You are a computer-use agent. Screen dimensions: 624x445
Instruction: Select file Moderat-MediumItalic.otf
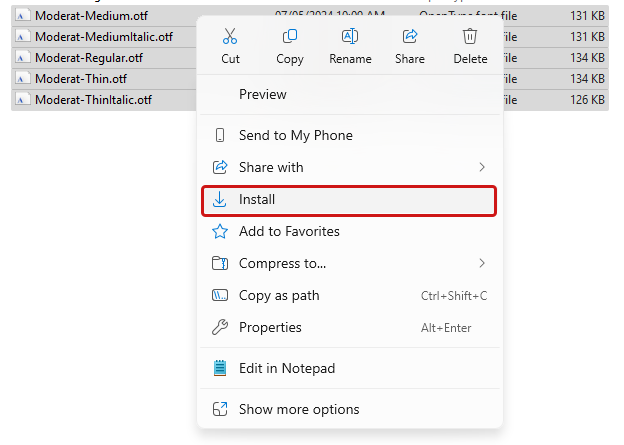(x=104, y=37)
